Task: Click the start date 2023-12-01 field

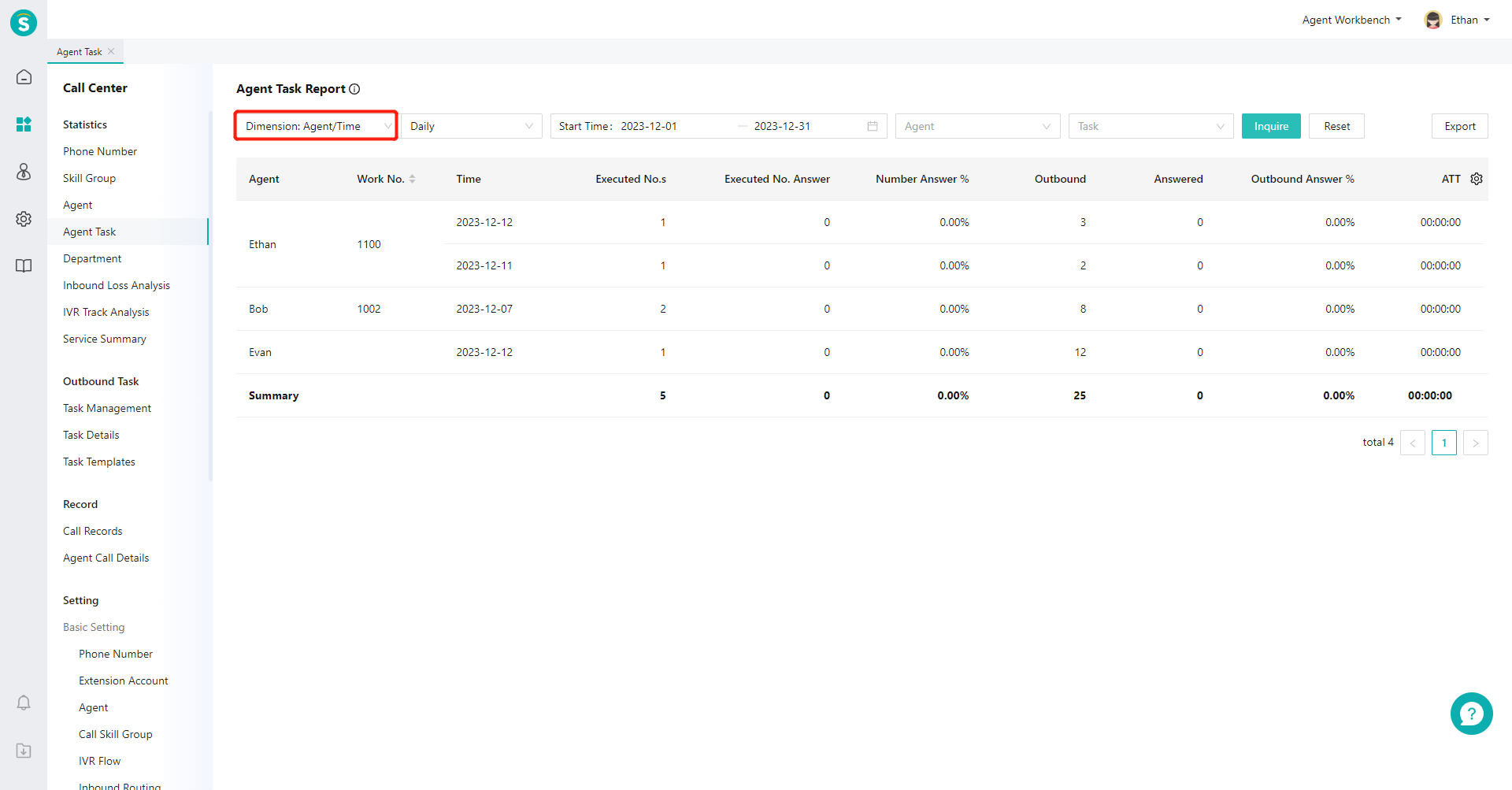Action: point(649,126)
